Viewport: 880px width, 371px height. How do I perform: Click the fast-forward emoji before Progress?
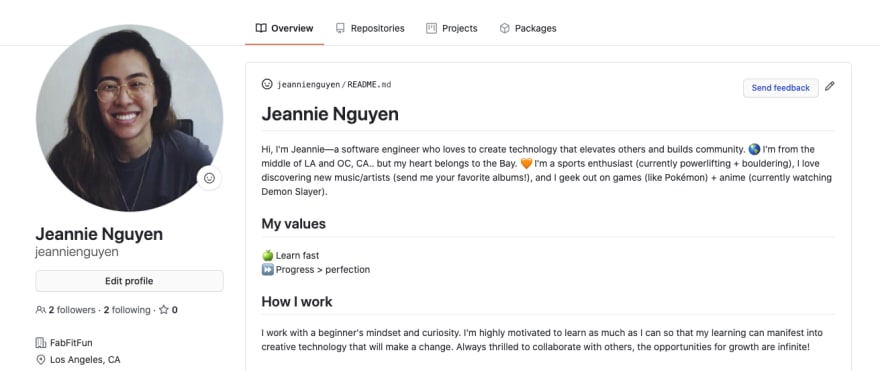point(268,269)
